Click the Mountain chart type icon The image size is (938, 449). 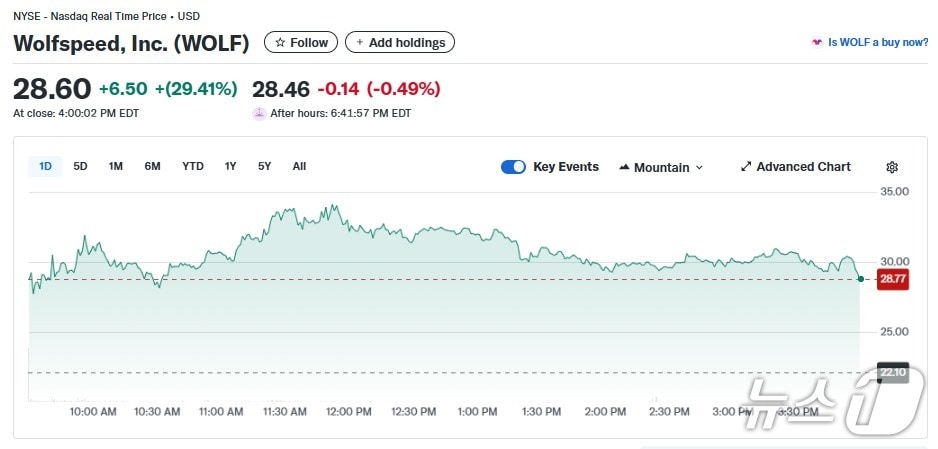point(624,167)
